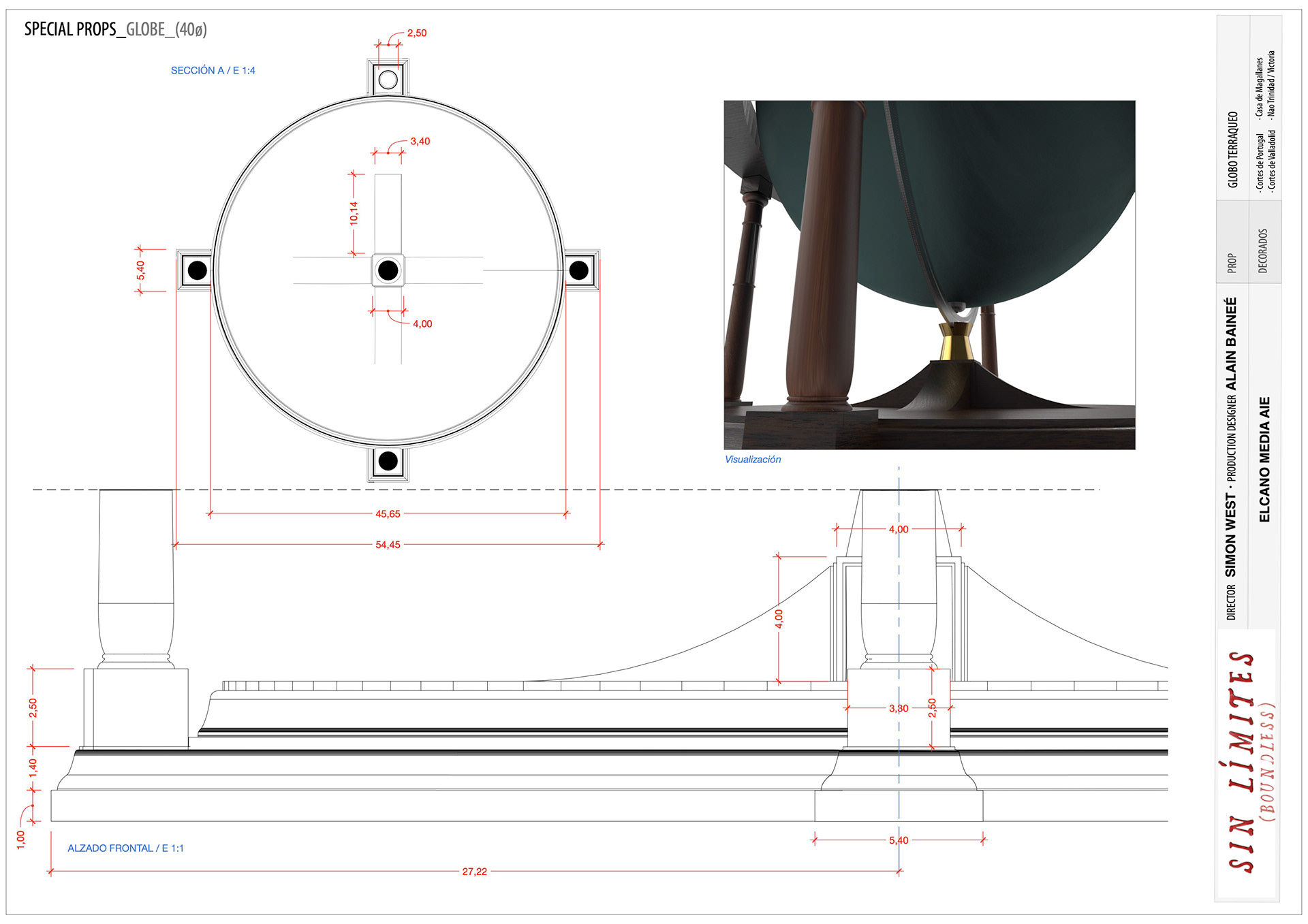Click the 3,40 dimension value
This screenshot has width=1308, height=924.
(x=420, y=142)
